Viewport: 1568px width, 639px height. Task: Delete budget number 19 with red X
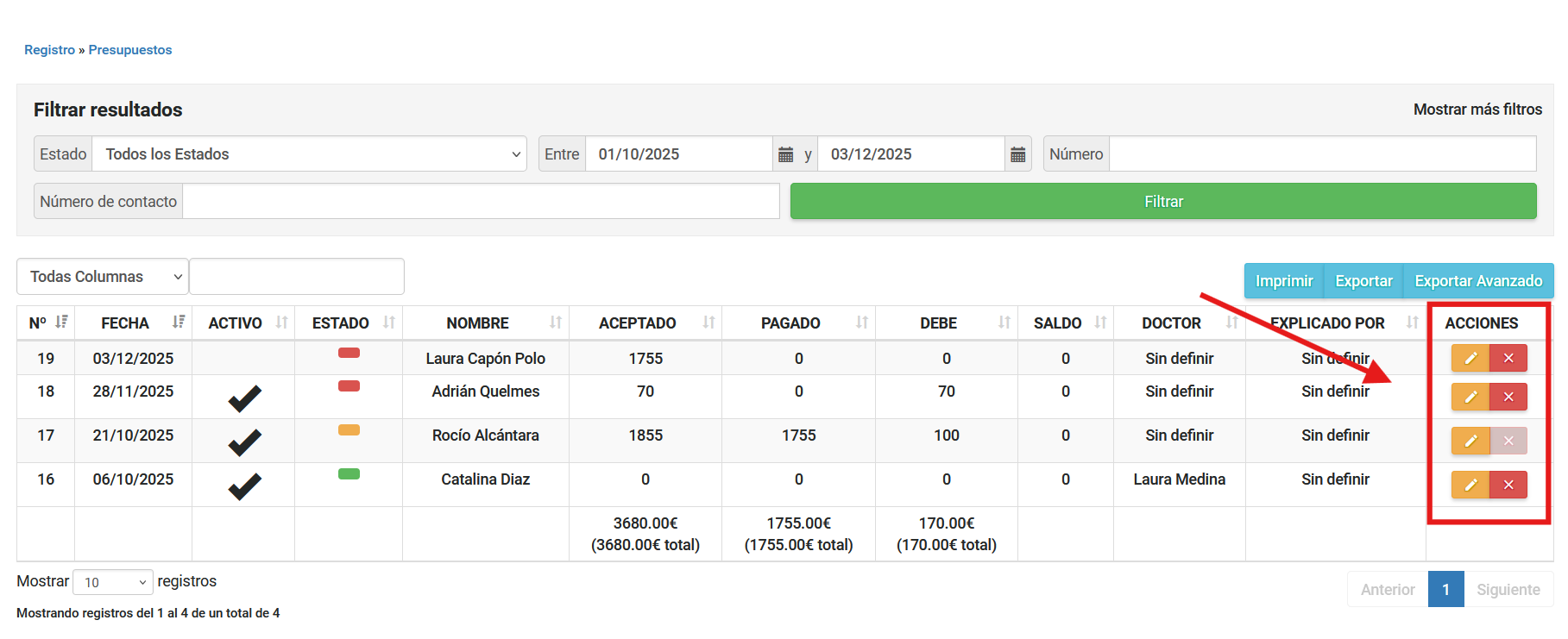1508,358
